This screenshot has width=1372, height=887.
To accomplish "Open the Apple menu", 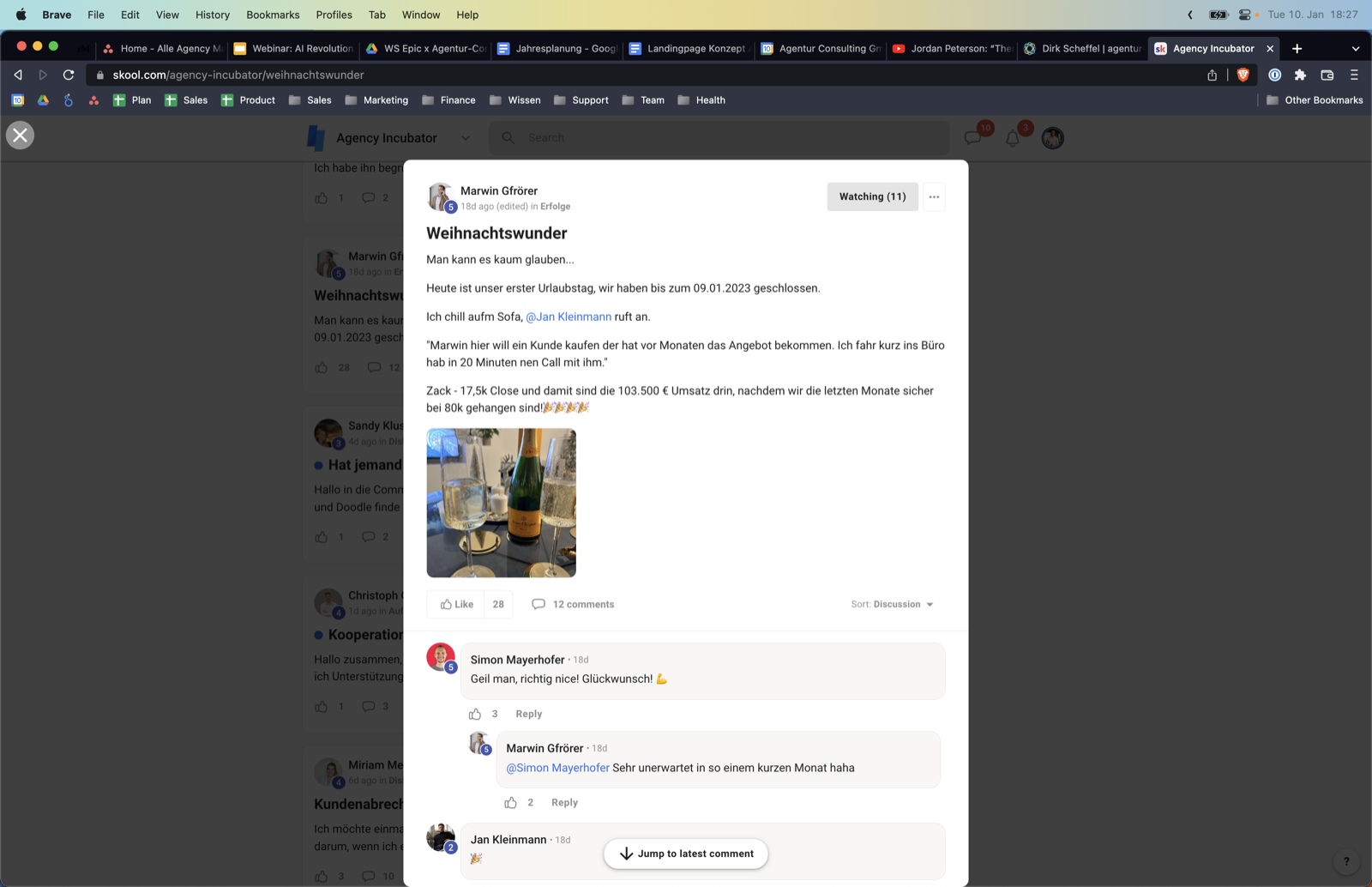I will [21, 15].
